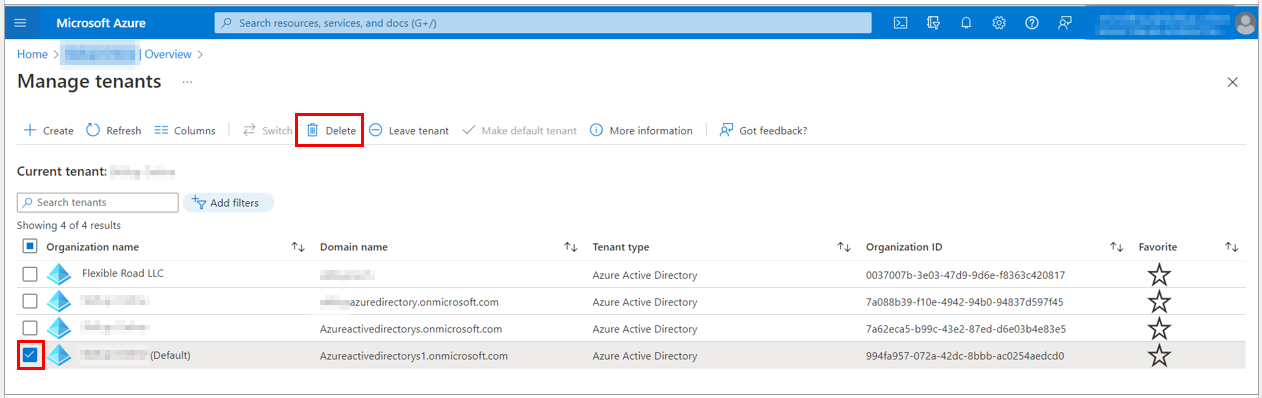The image size is (1262, 398).
Task: Open the Directories and subscriptions filter icon
Action: pyautogui.click(x=934, y=22)
